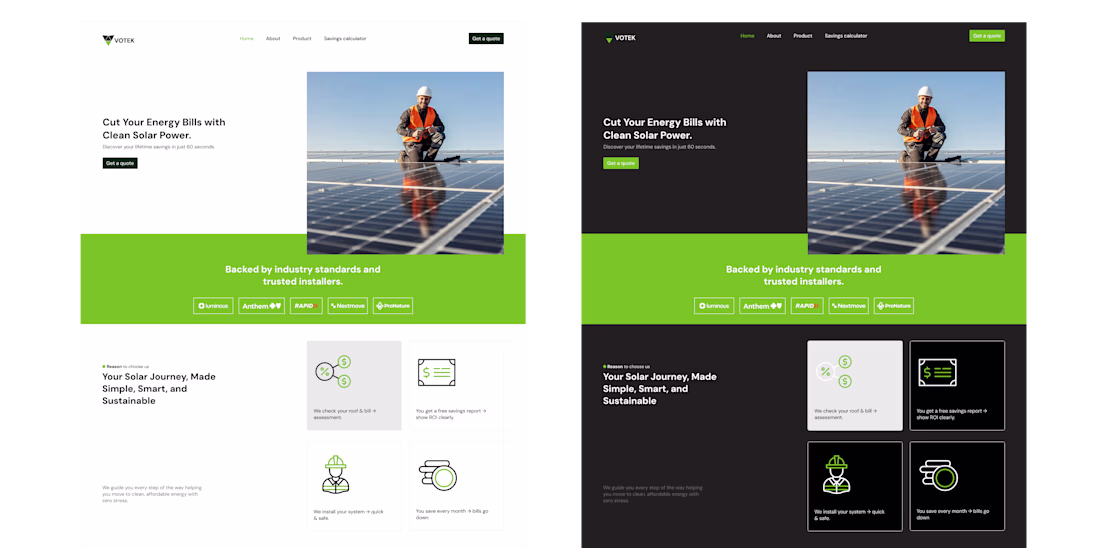Click "Discover your lifetime savings" in the light mockup
The image size is (1100, 548).
click(159, 147)
